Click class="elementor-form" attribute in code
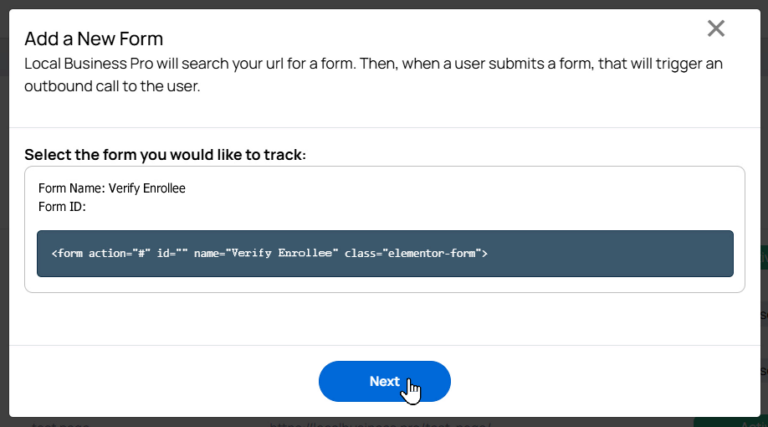 (x=413, y=253)
